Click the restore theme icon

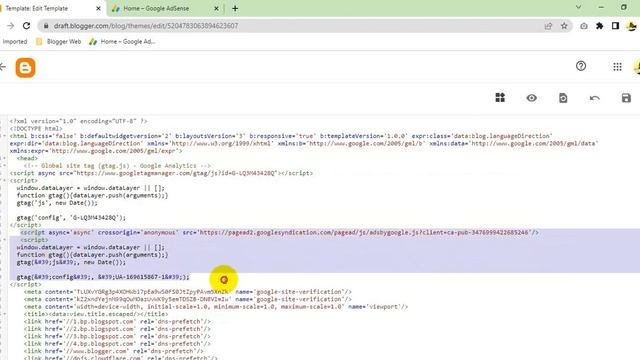click(x=563, y=98)
